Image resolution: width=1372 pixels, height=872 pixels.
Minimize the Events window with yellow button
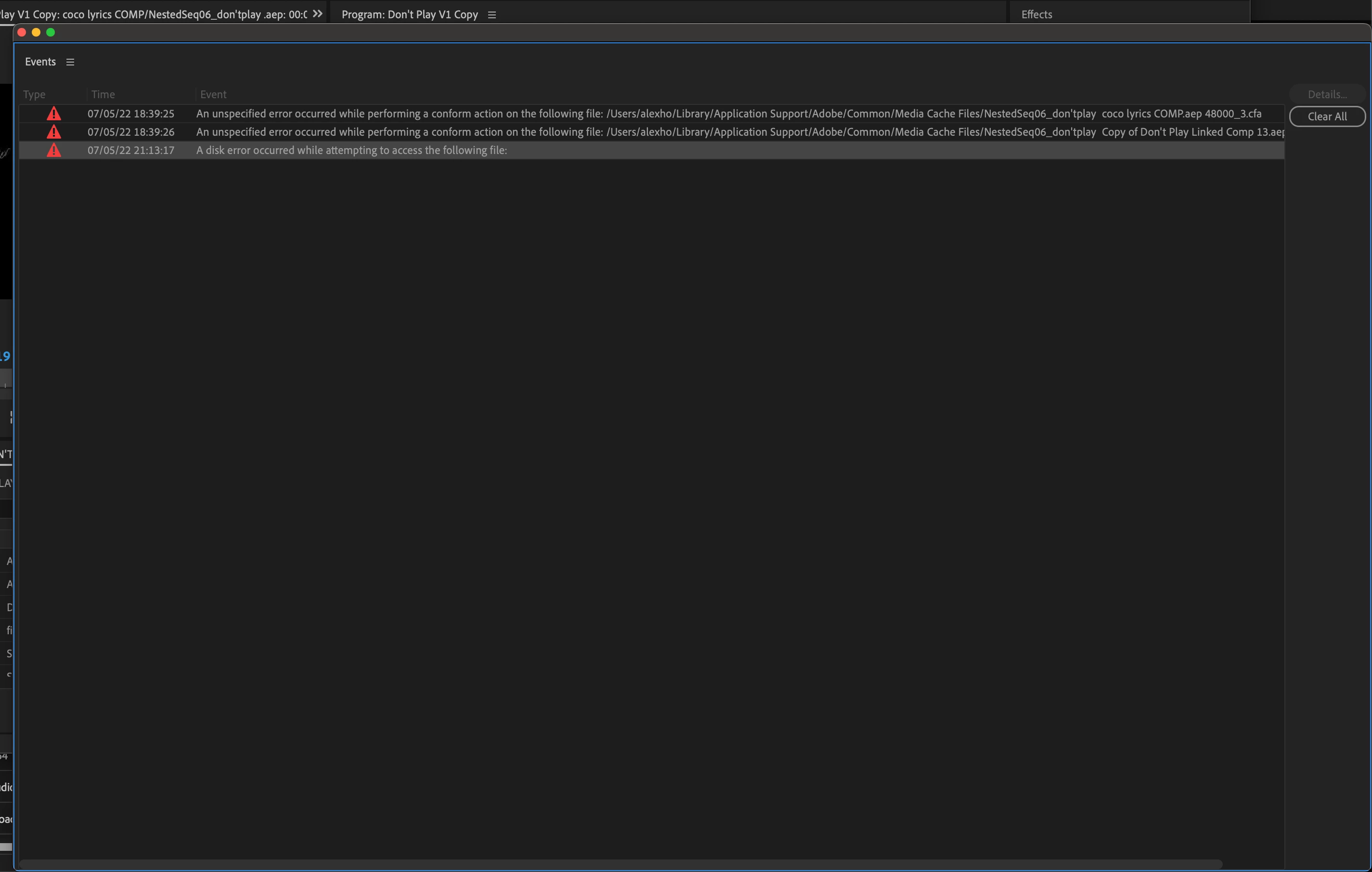click(36, 32)
